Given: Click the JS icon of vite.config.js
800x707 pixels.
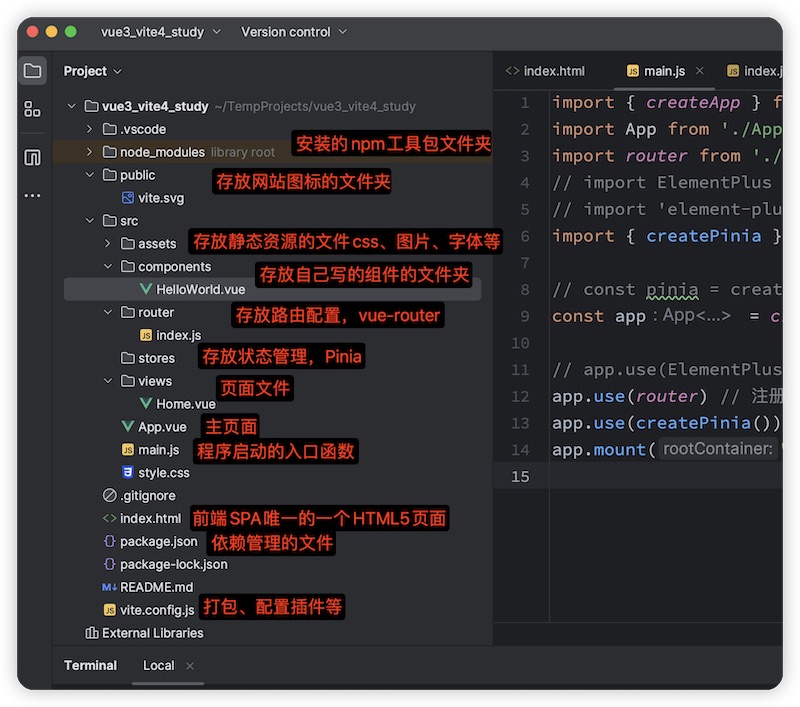Looking at the screenshot, I should tap(110, 610).
